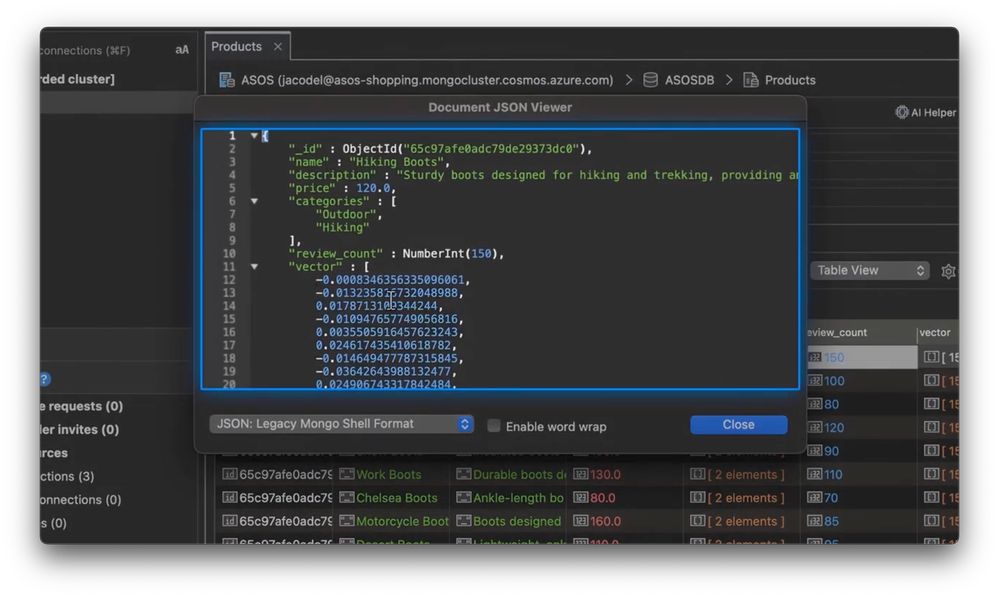Click the AI Helper chip icon
This screenshot has width=999, height=597.
pos(902,112)
